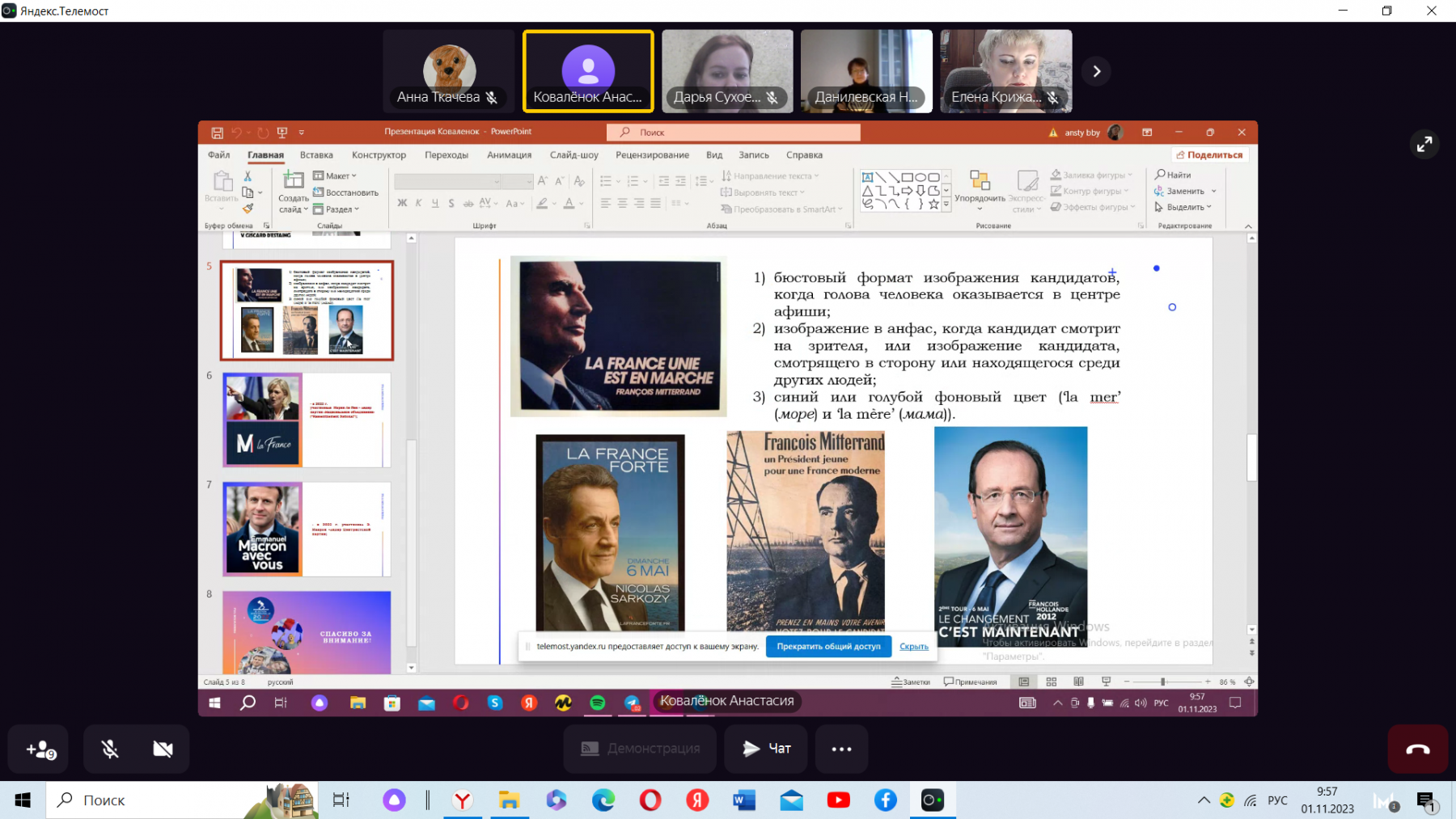Click Center text alignment icon
The height and width of the screenshot is (819, 1456).
click(622, 204)
